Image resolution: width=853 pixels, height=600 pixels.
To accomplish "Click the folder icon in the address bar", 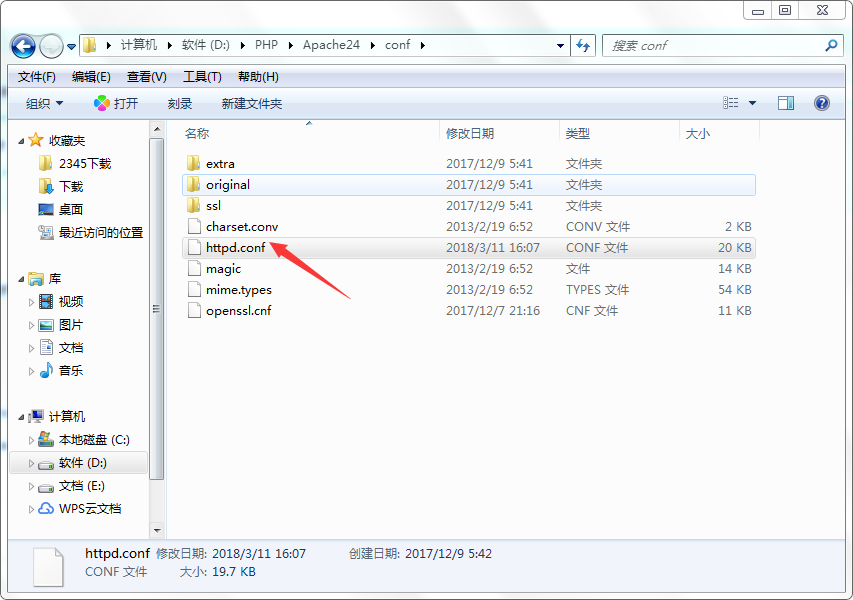I will click(x=90, y=45).
